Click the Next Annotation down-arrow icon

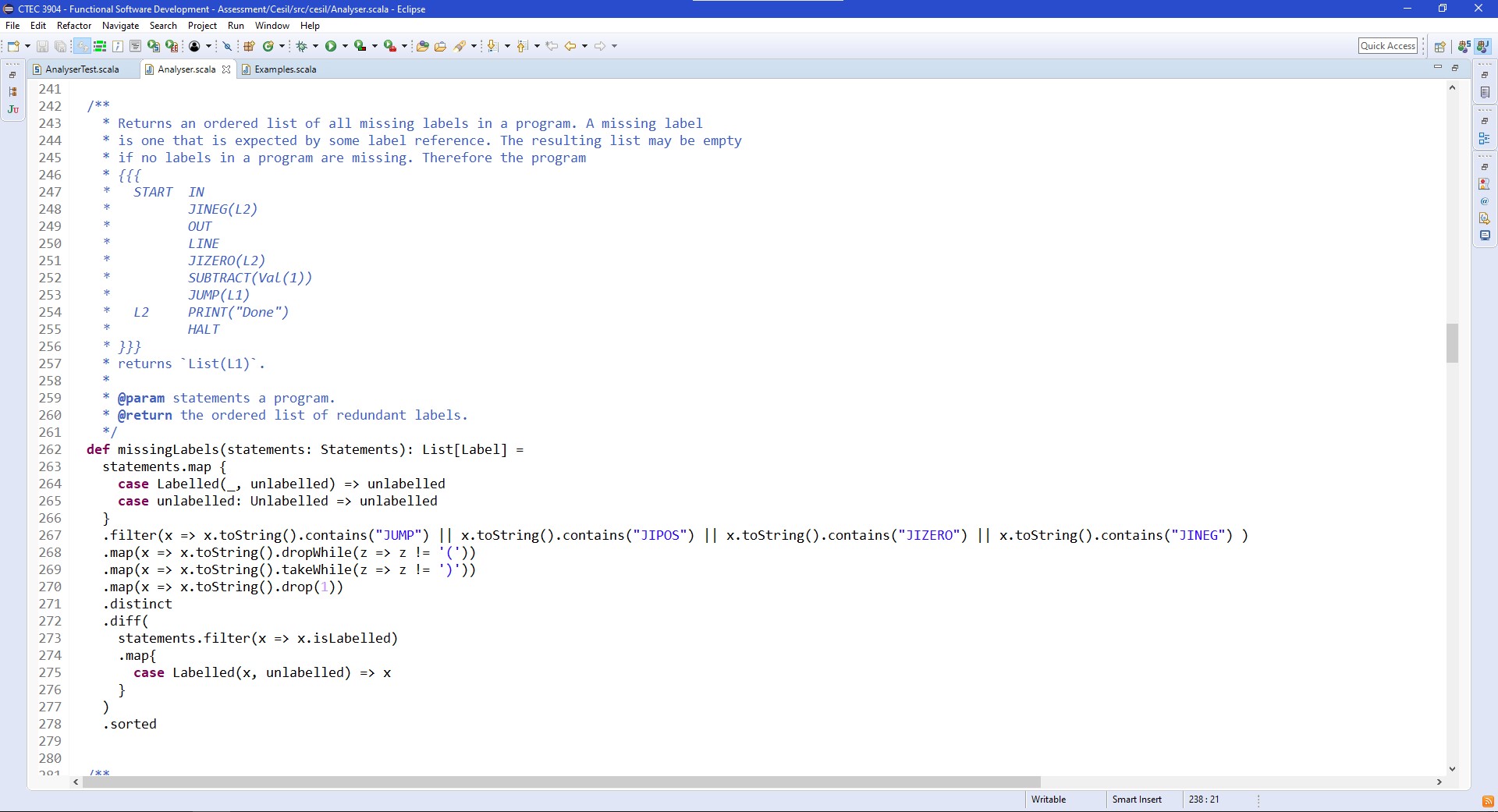[x=492, y=46]
